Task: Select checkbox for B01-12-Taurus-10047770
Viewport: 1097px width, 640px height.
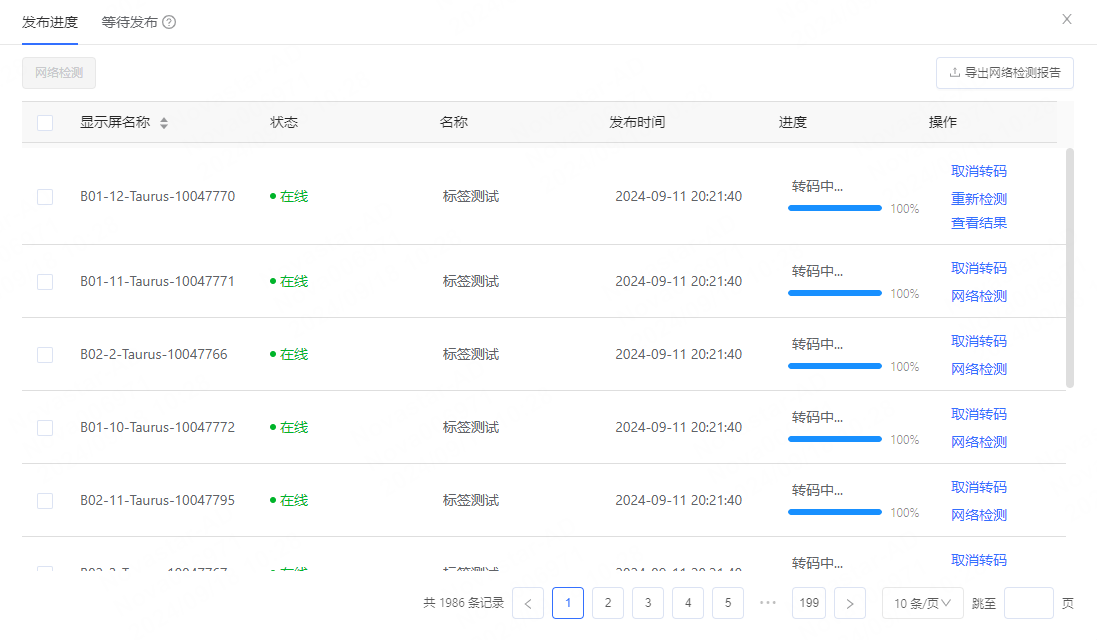Action: (x=45, y=197)
